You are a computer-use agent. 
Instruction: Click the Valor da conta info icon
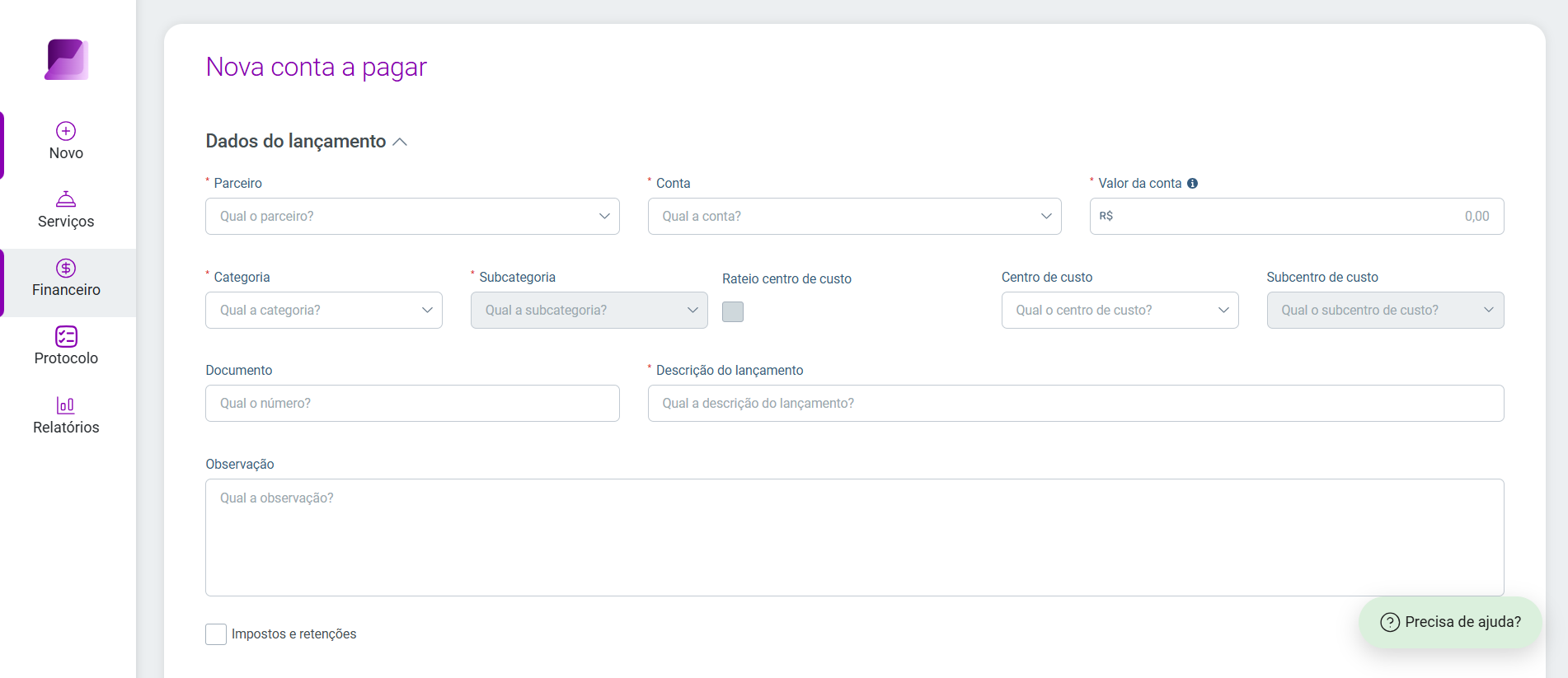[1192, 183]
